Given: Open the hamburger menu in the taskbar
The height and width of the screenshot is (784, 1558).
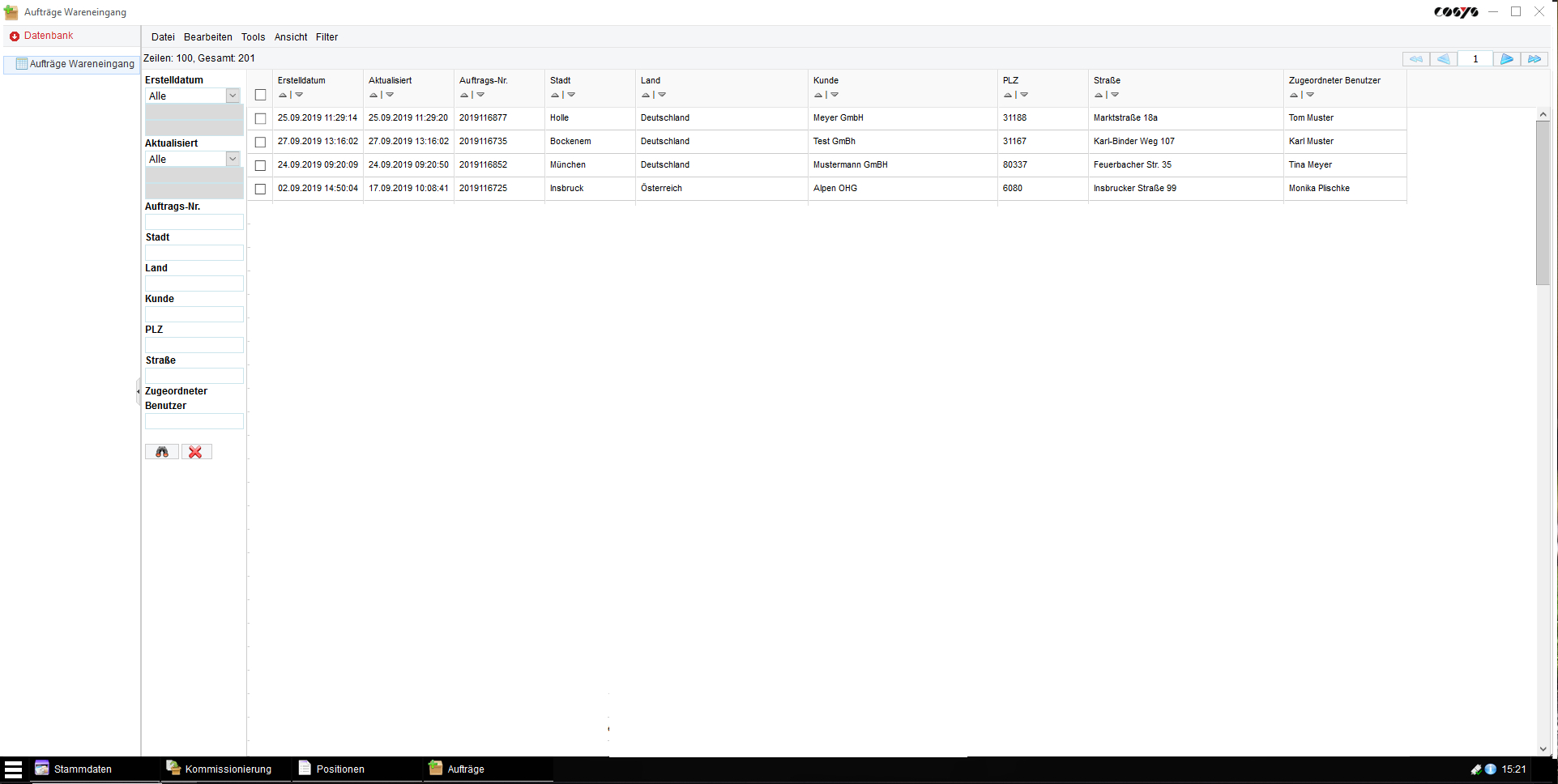Looking at the screenshot, I should [14, 769].
